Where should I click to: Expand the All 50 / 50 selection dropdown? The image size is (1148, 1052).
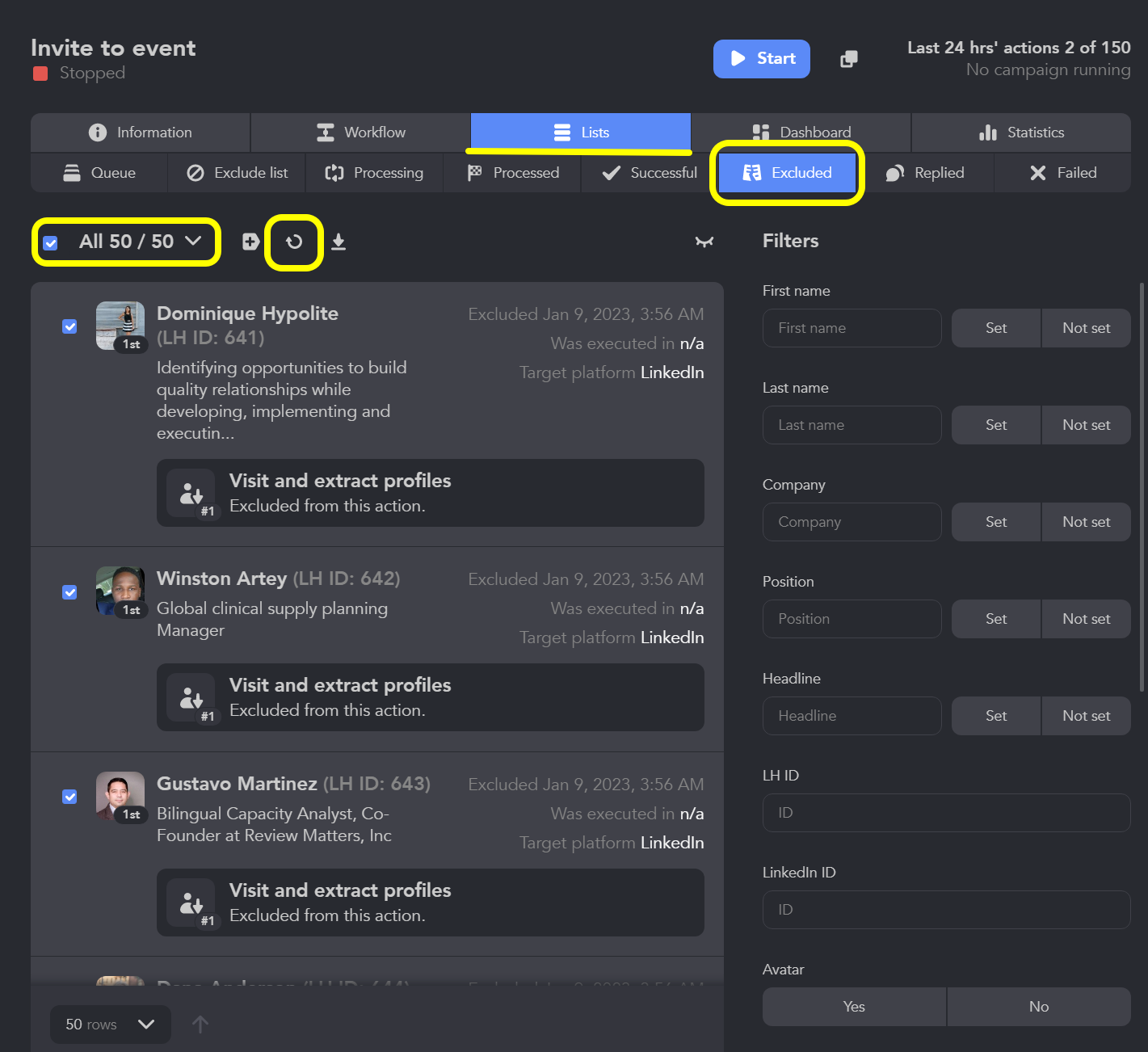pyautogui.click(x=193, y=241)
